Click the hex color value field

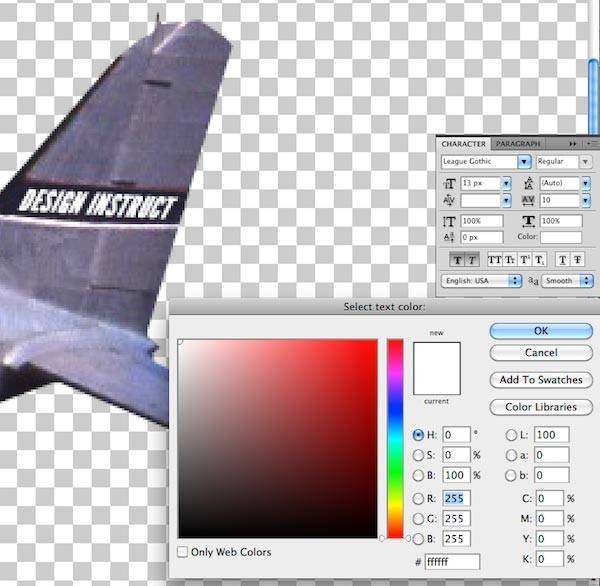451,562
